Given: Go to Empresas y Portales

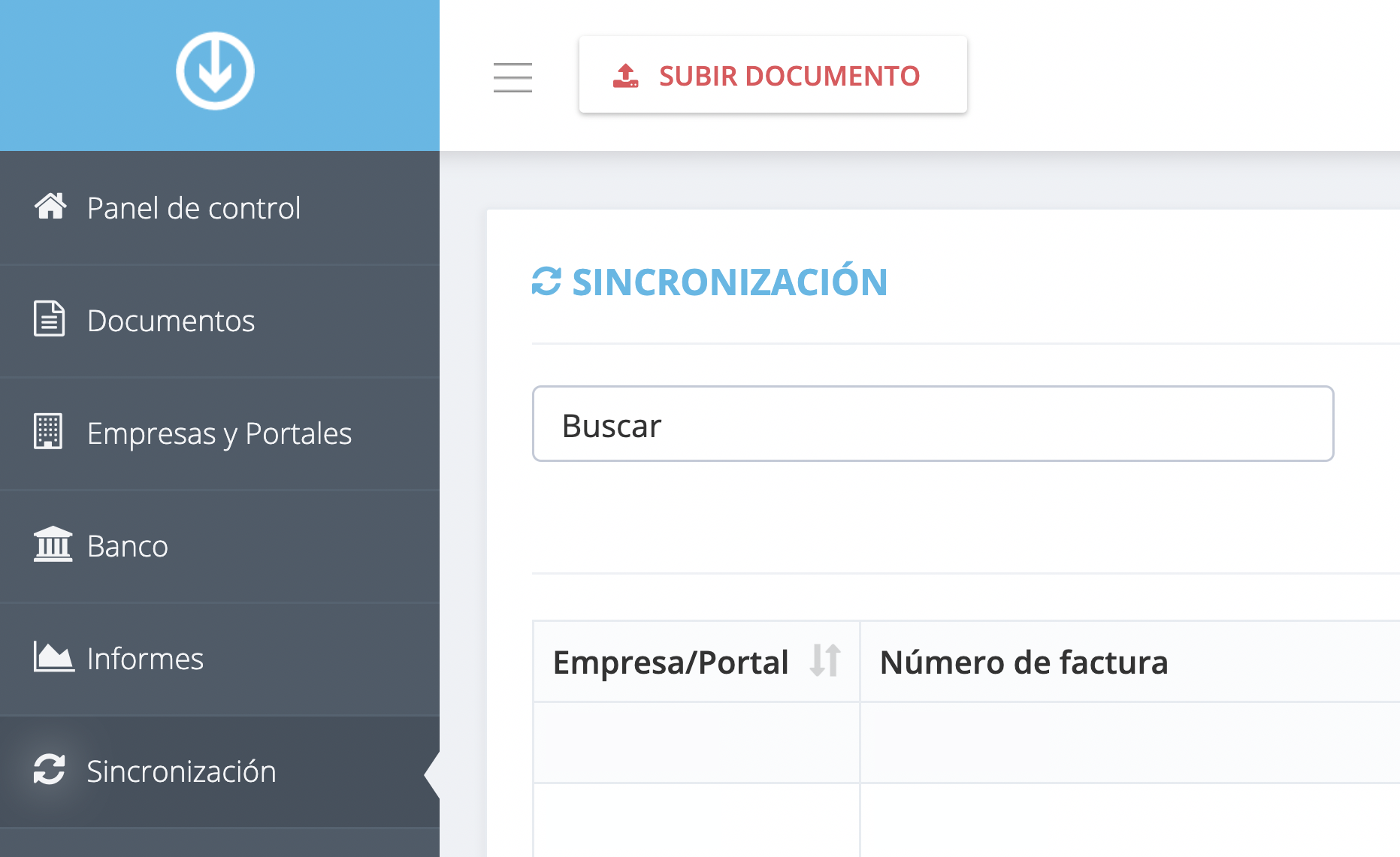Looking at the screenshot, I should coord(219,433).
